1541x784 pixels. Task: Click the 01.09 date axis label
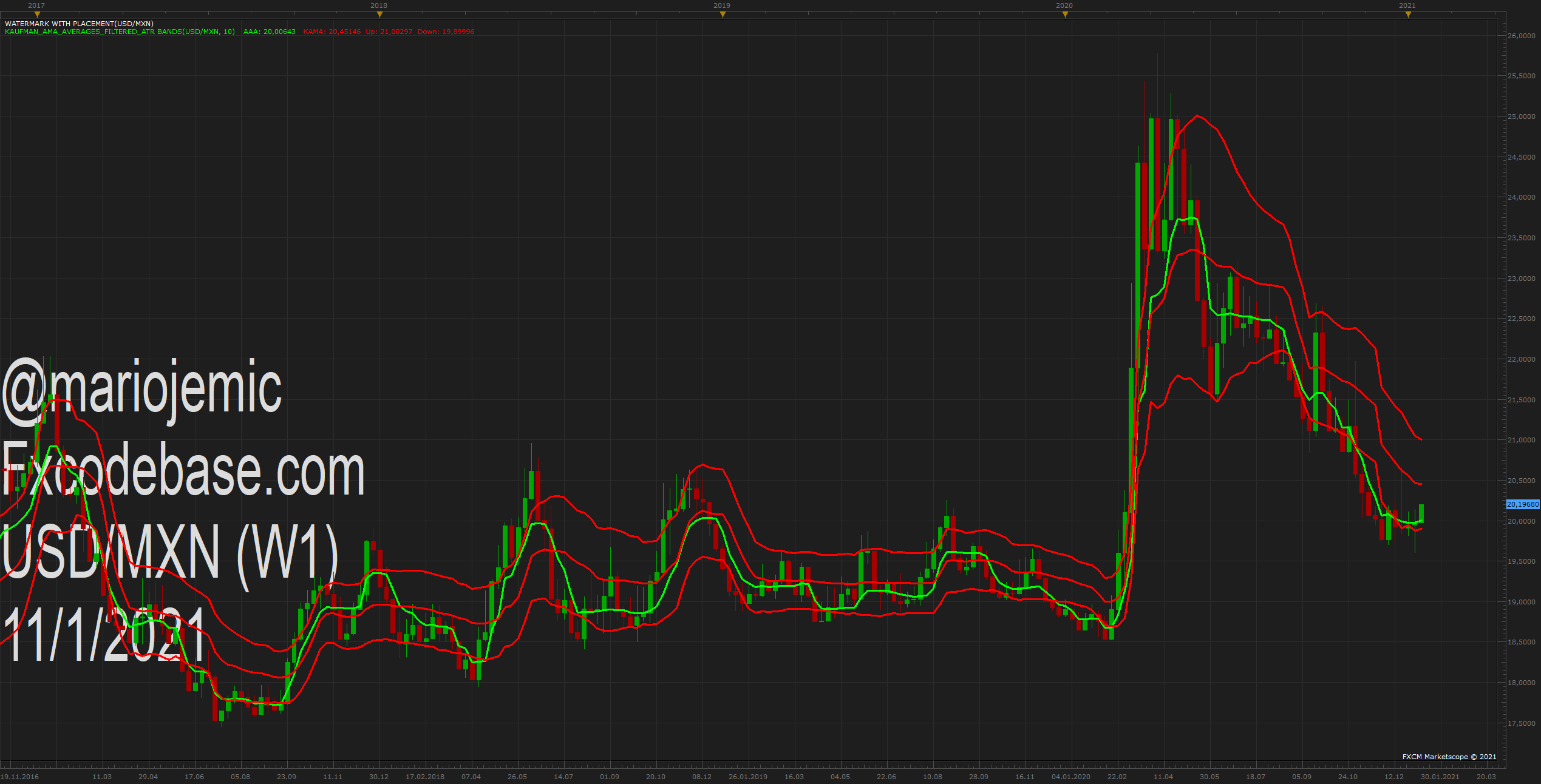click(x=610, y=777)
